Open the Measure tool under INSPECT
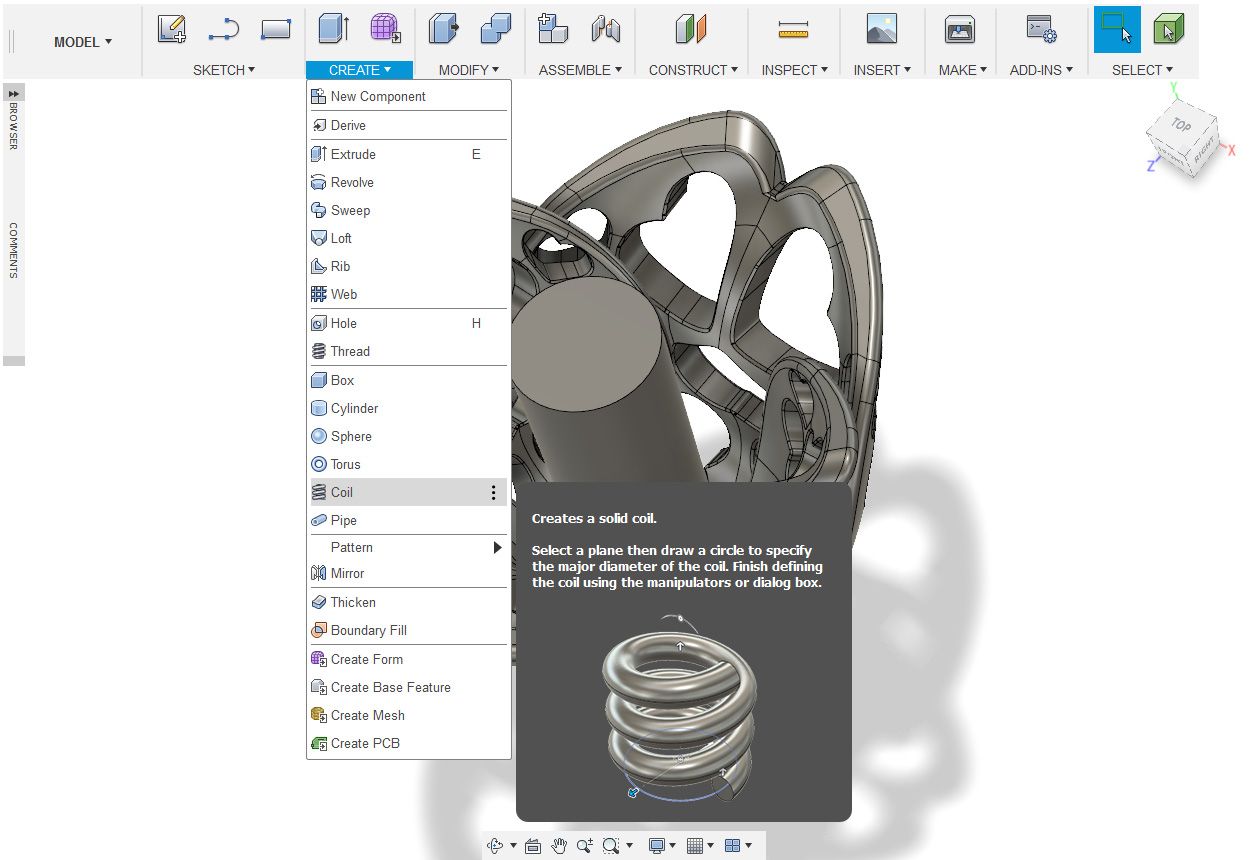 click(793, 30)
